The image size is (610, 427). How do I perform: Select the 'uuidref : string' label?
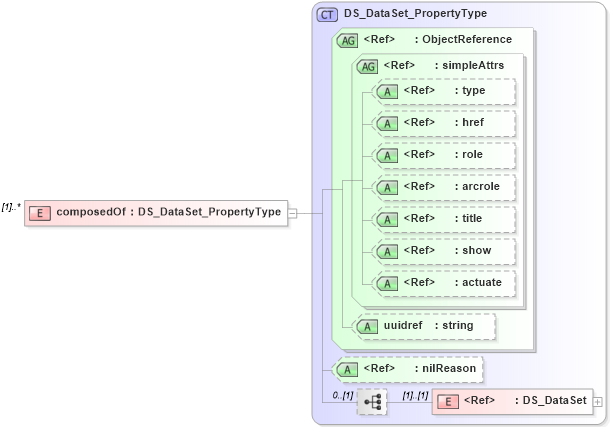point(428,326)
